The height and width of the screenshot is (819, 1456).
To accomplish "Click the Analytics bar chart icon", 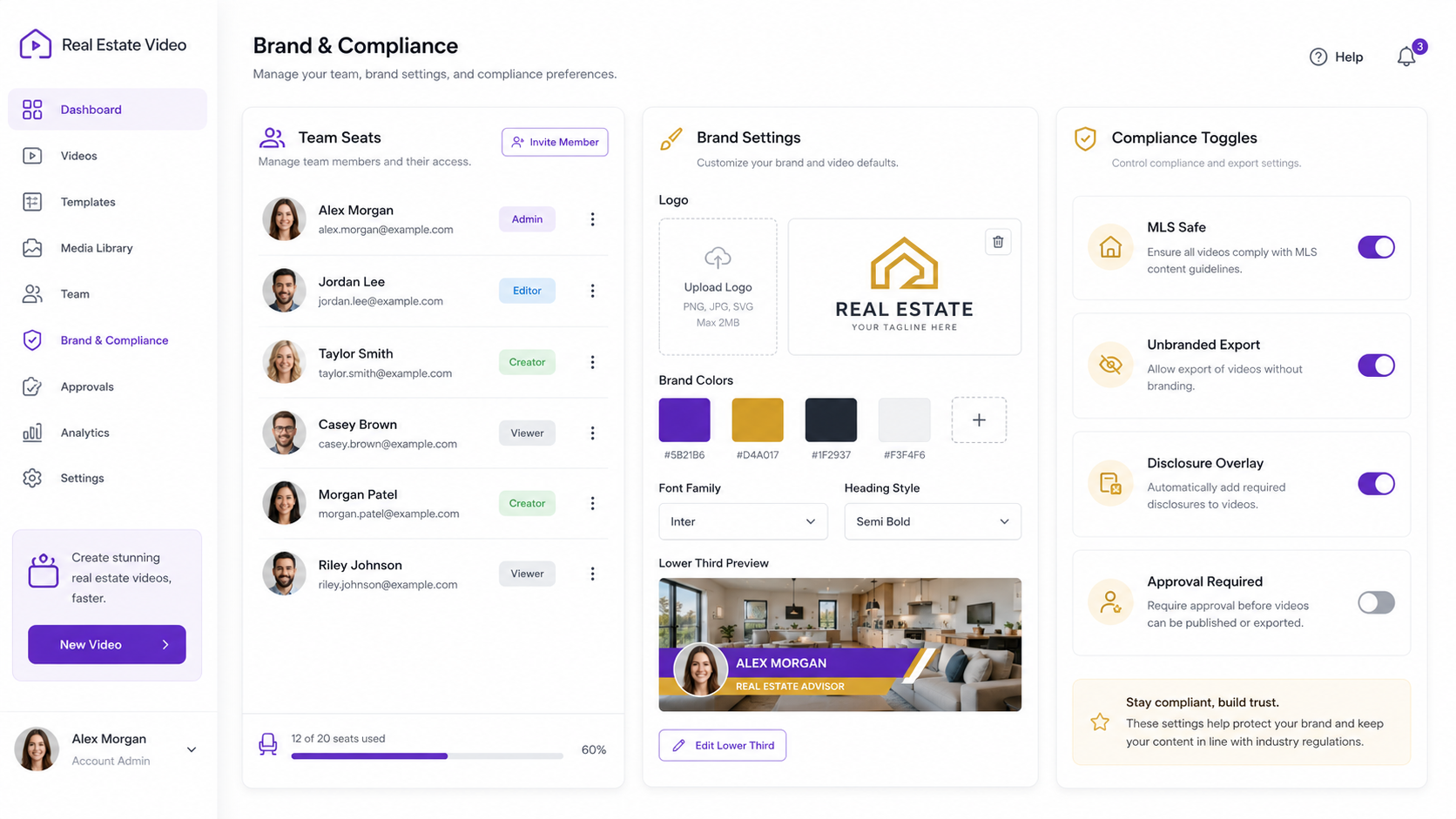I will pos(32,433).
